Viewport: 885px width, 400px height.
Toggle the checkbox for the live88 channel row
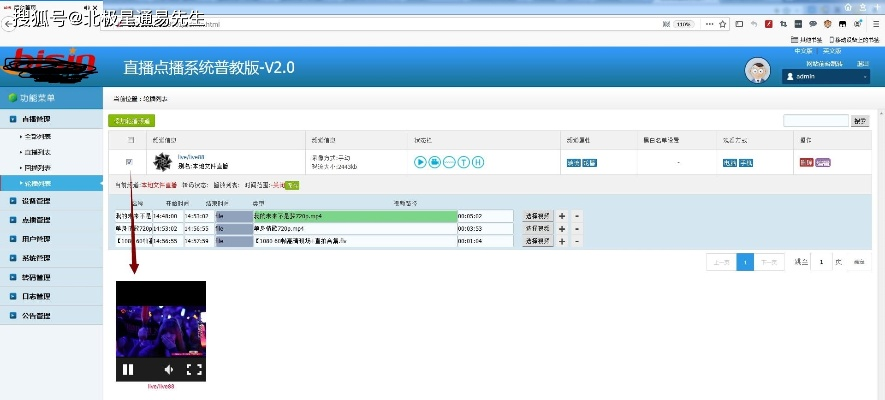[x=128, y=161]
